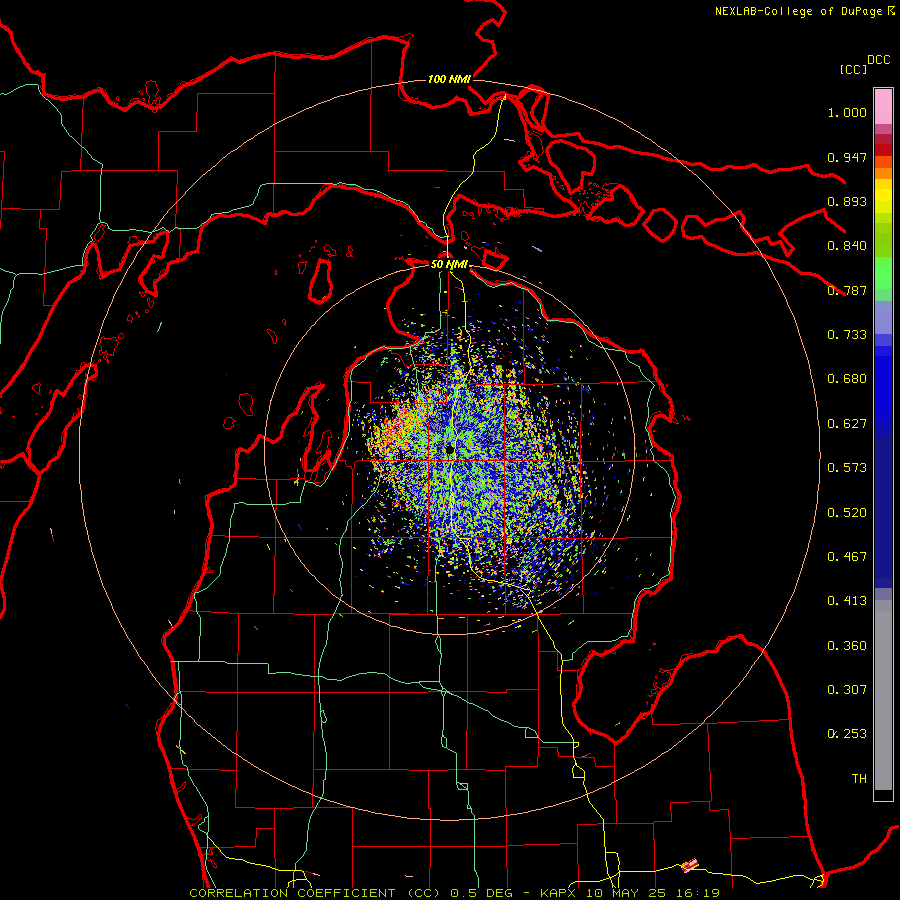Click the 1.000 scale value

tap(847, 112)
